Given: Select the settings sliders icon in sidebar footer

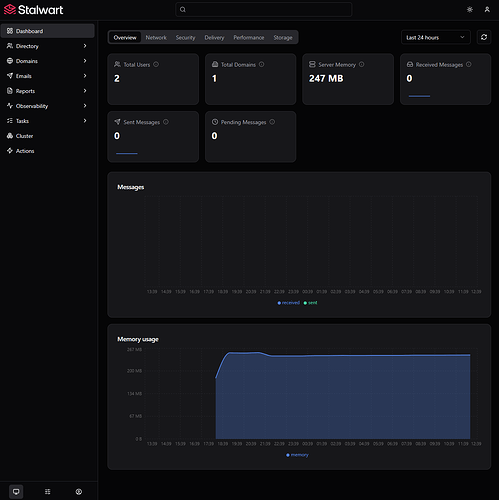Looking at the screenshot, I should pos(48,492).
